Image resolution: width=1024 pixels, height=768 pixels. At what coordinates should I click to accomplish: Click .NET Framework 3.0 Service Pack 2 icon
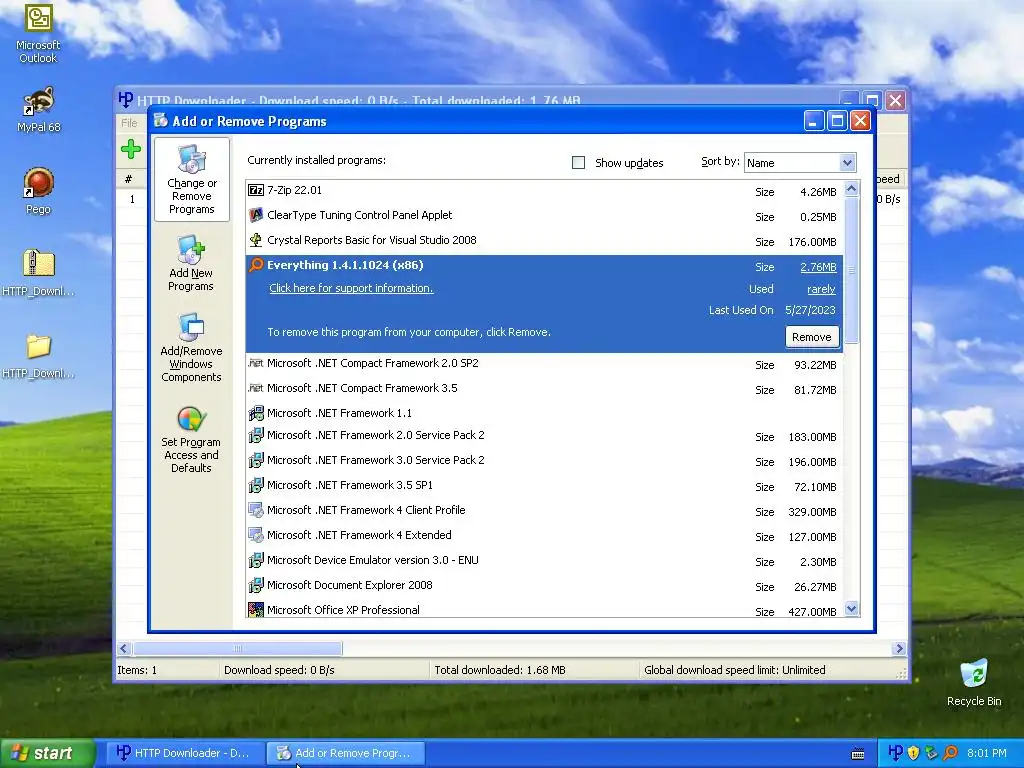tap(256, 460)
